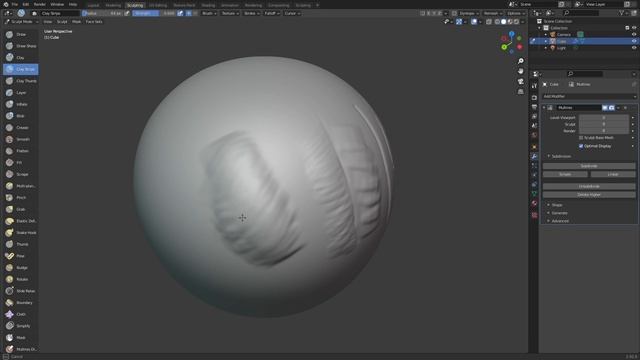Click the Subdivide button
Screen dimensions: 640x360
[589, 166]
